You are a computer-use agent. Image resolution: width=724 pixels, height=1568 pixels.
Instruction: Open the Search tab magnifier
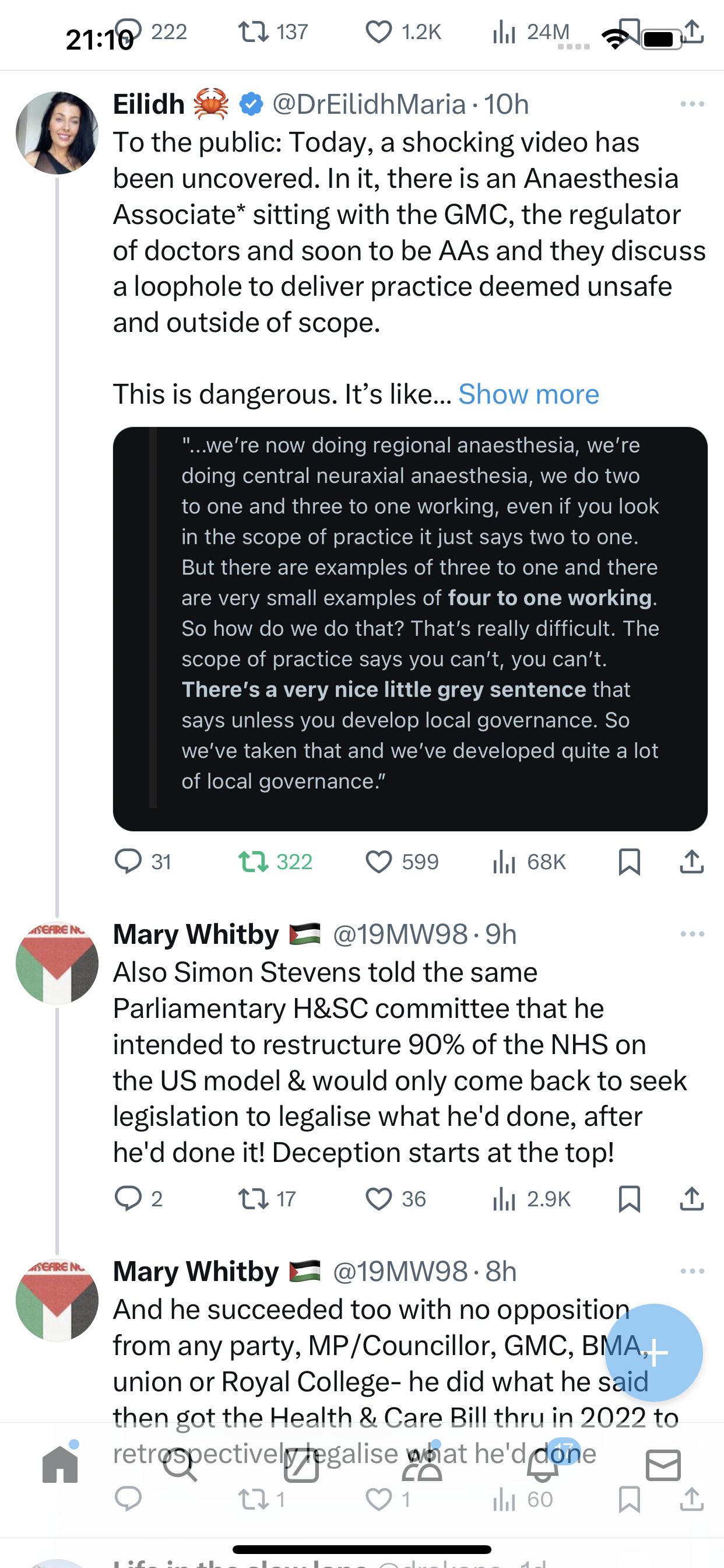coord(181,1465)
